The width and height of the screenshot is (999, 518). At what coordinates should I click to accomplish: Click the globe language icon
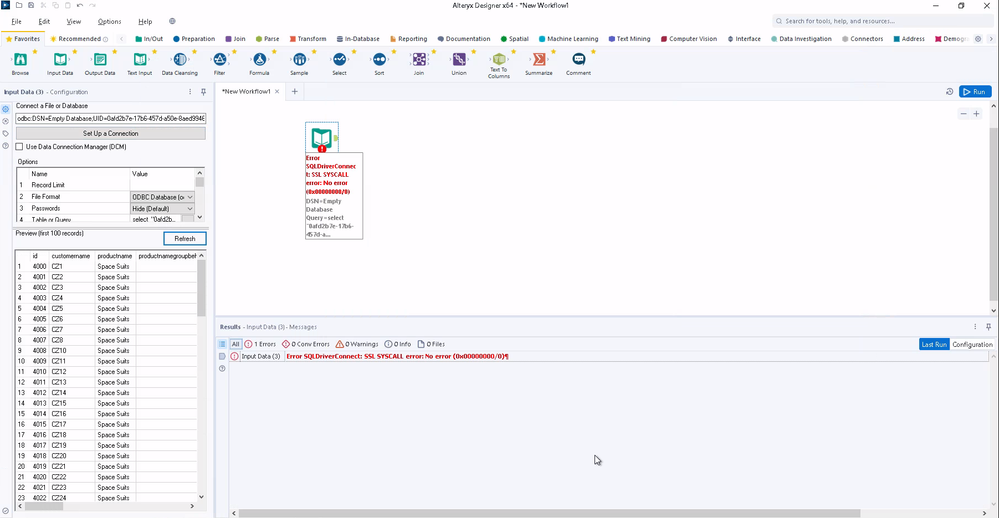[x=172, y=21]
